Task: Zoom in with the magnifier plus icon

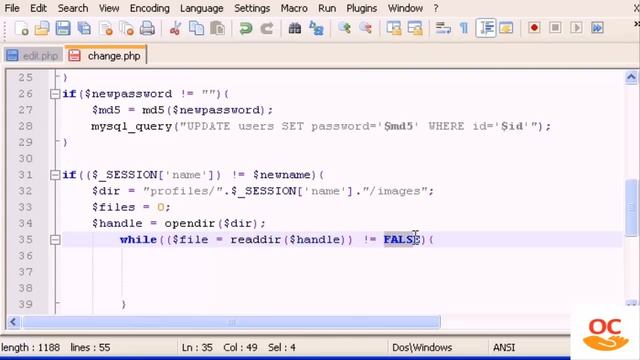Action: click(x=344, y=28)
